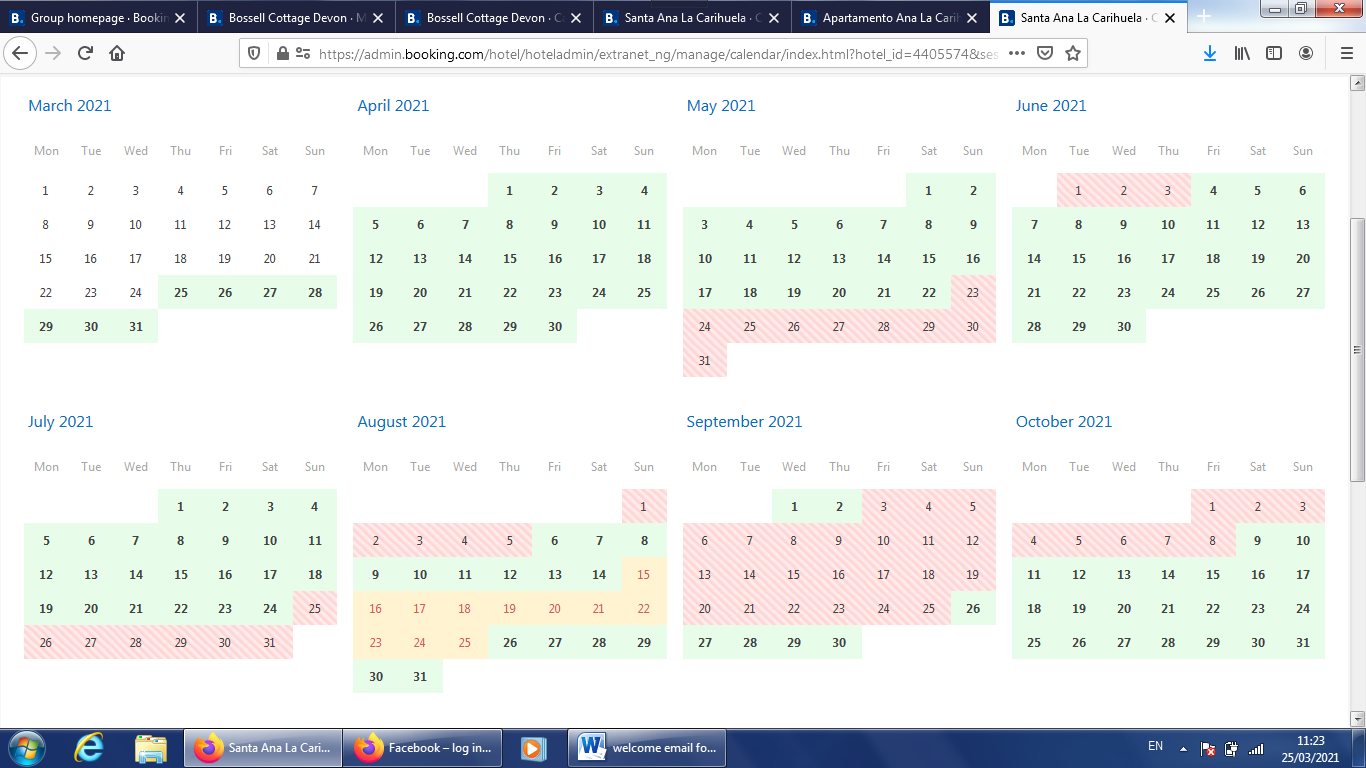Select the blocked 24 May date cell

(x=705, y=327)
